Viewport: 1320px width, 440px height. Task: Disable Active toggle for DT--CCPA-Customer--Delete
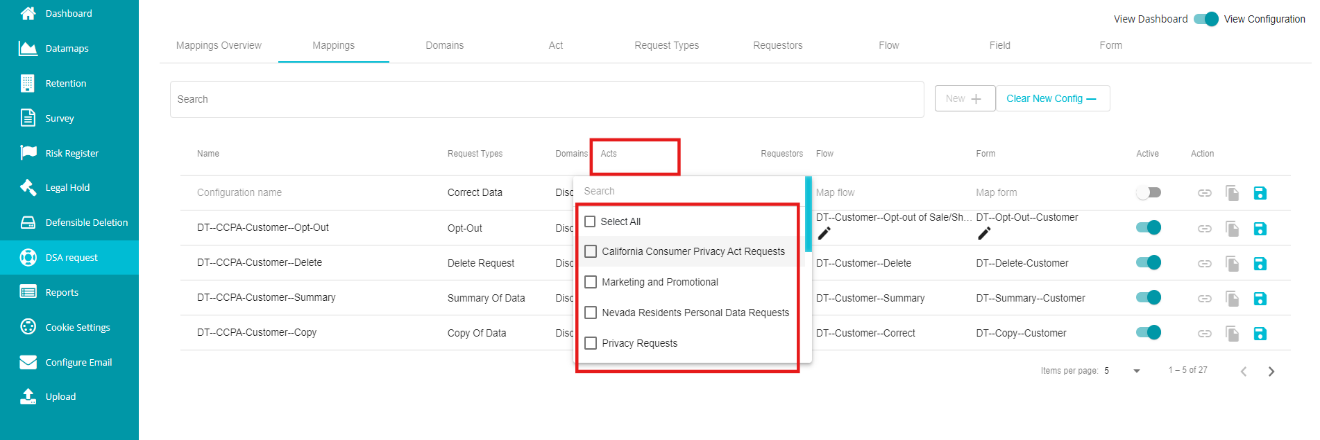1148,263
